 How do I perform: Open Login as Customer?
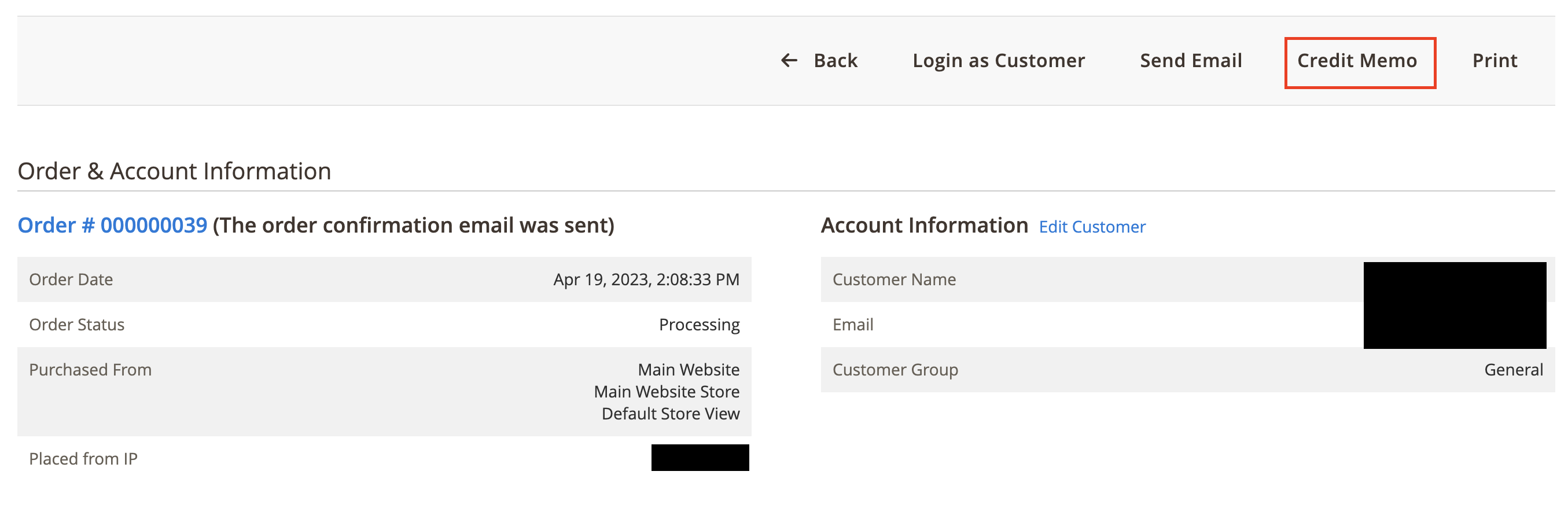click(x=998, y=60)
